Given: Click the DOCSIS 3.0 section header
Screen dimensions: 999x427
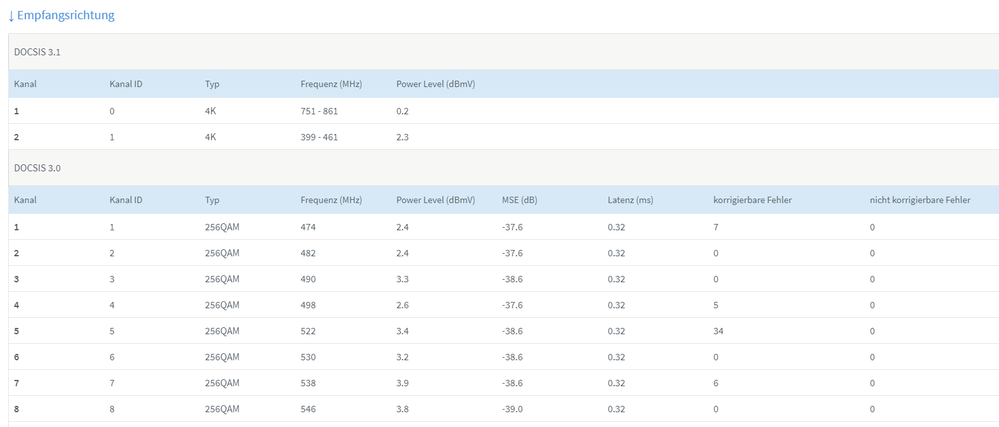Looking at the screenshot, I should (x=37, y=168).
